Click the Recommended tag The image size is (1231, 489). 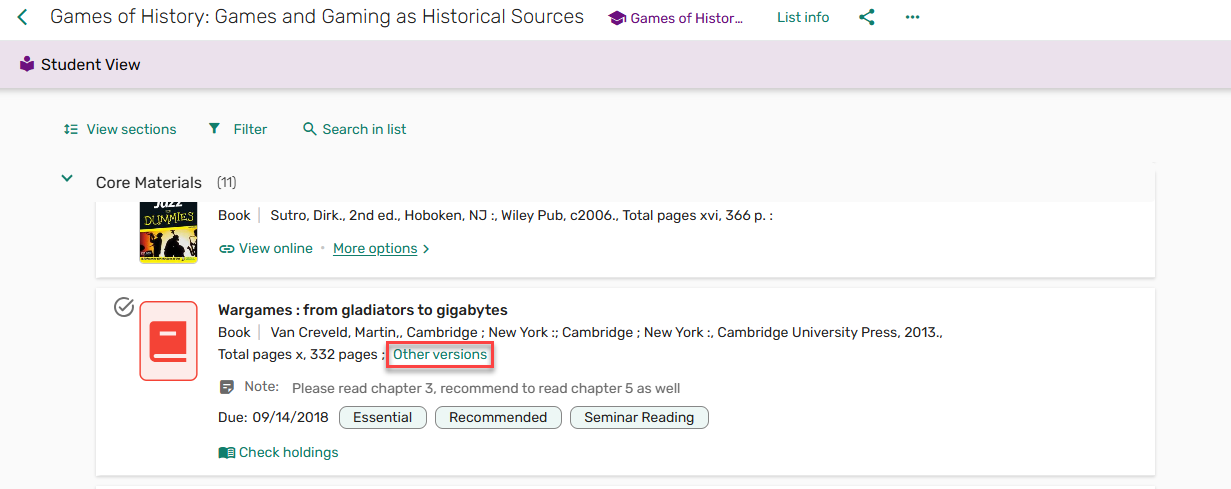tap(498, 417)
